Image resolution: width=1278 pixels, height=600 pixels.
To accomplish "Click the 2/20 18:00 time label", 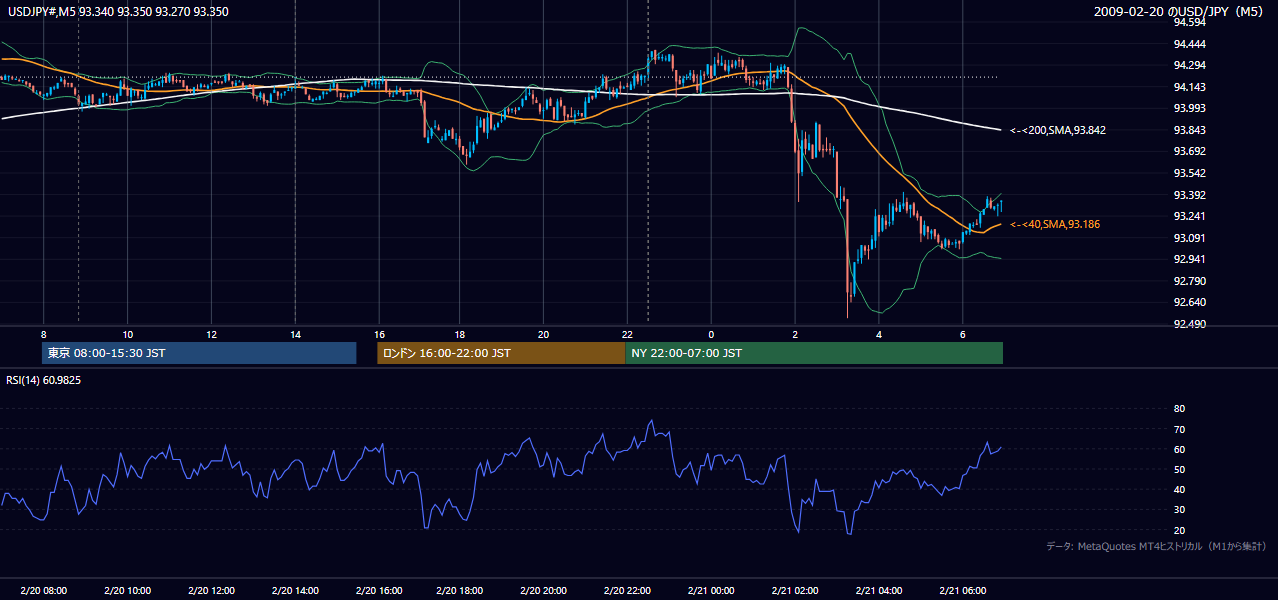I will pos(461,591).
